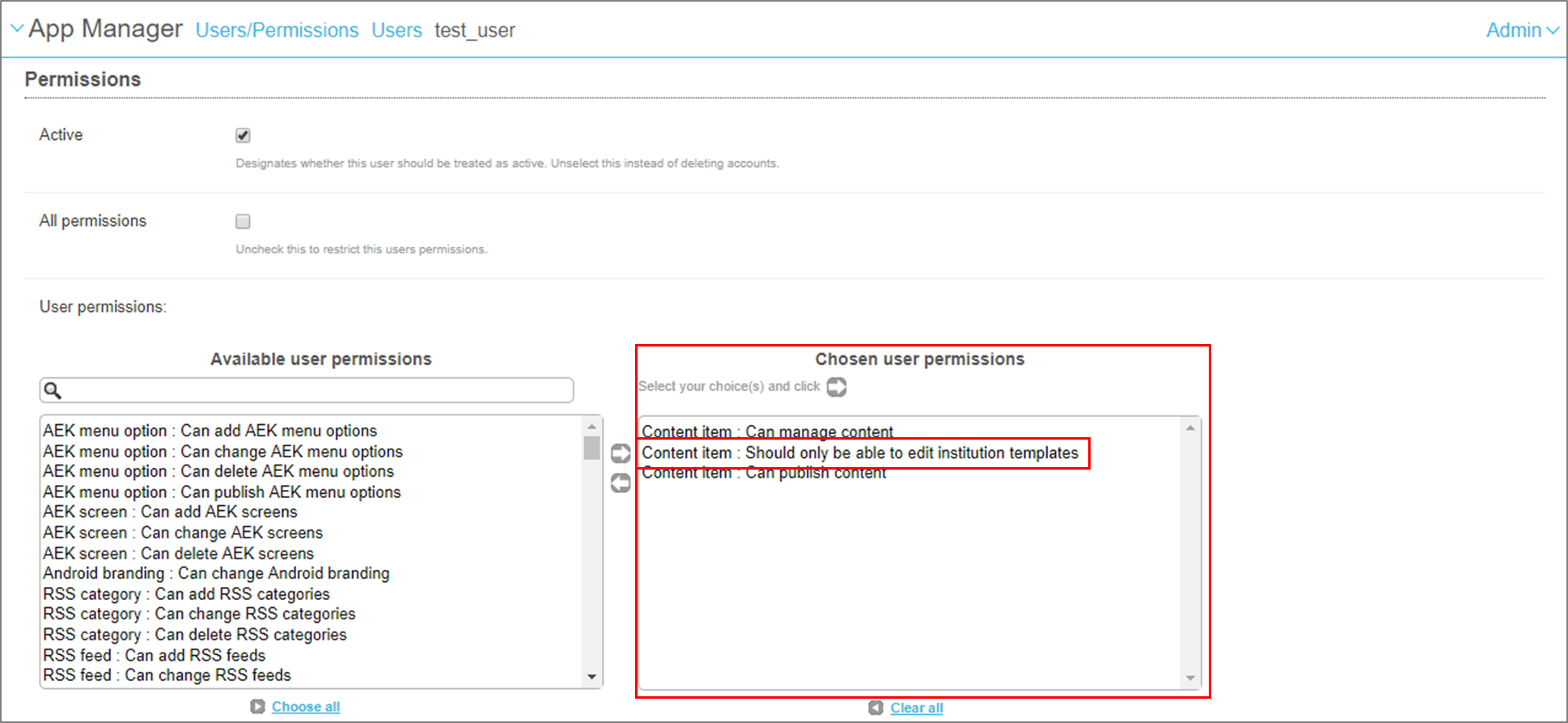Select chosen 'Can publish content' permission
1568x723 pixels.
764,473
